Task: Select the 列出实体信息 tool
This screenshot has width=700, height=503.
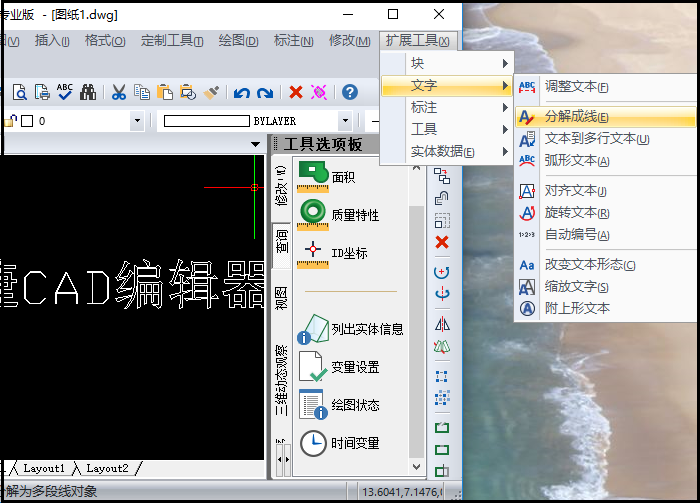Action: [350, 329]
